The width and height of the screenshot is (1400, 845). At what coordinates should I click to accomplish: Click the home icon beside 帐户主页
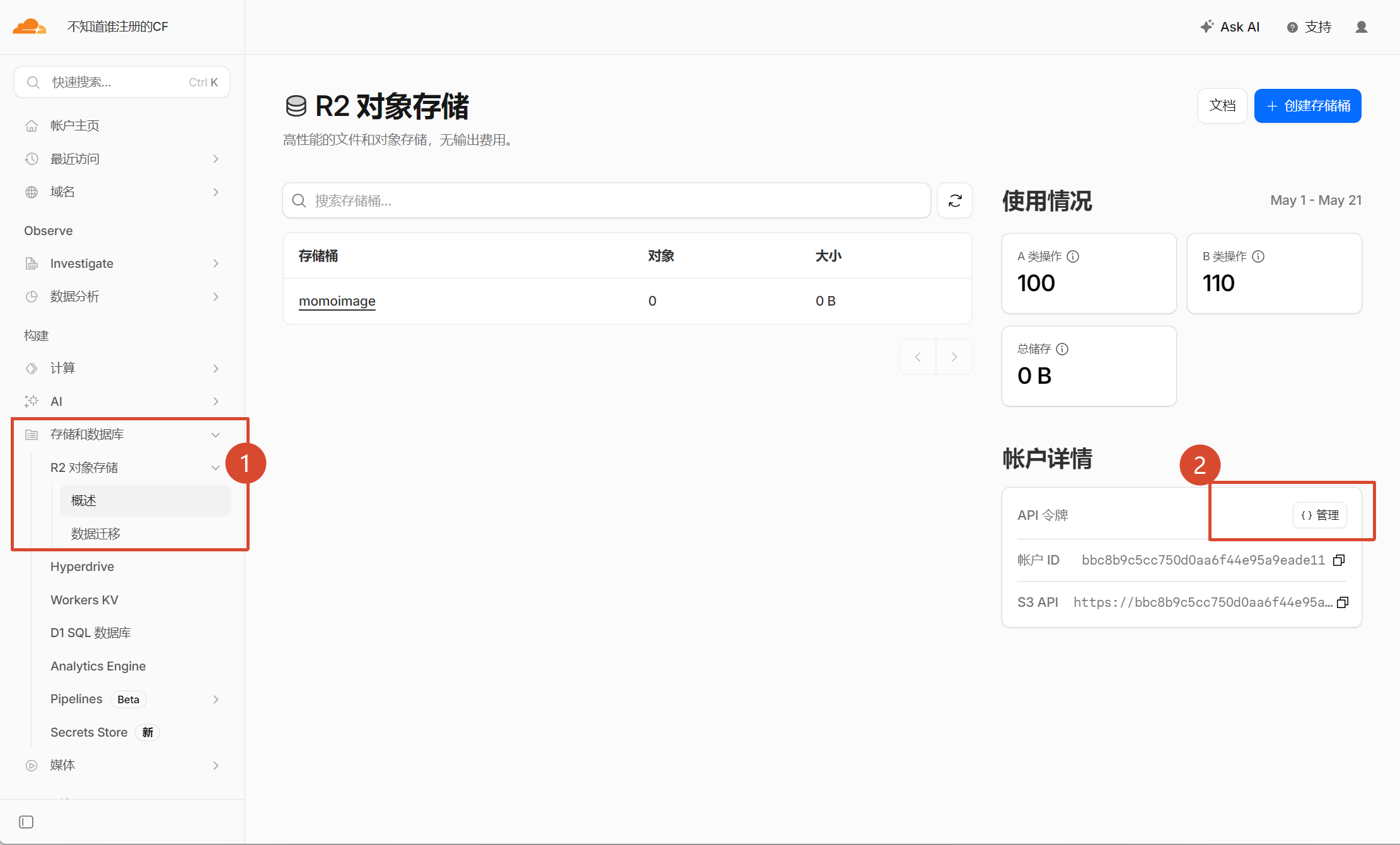(x=32, y=125)
